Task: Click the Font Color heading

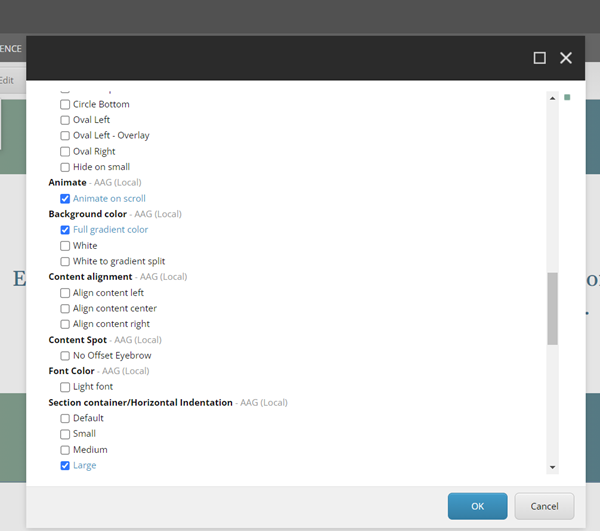Action: pyautogui.click(x=72, y=371)
